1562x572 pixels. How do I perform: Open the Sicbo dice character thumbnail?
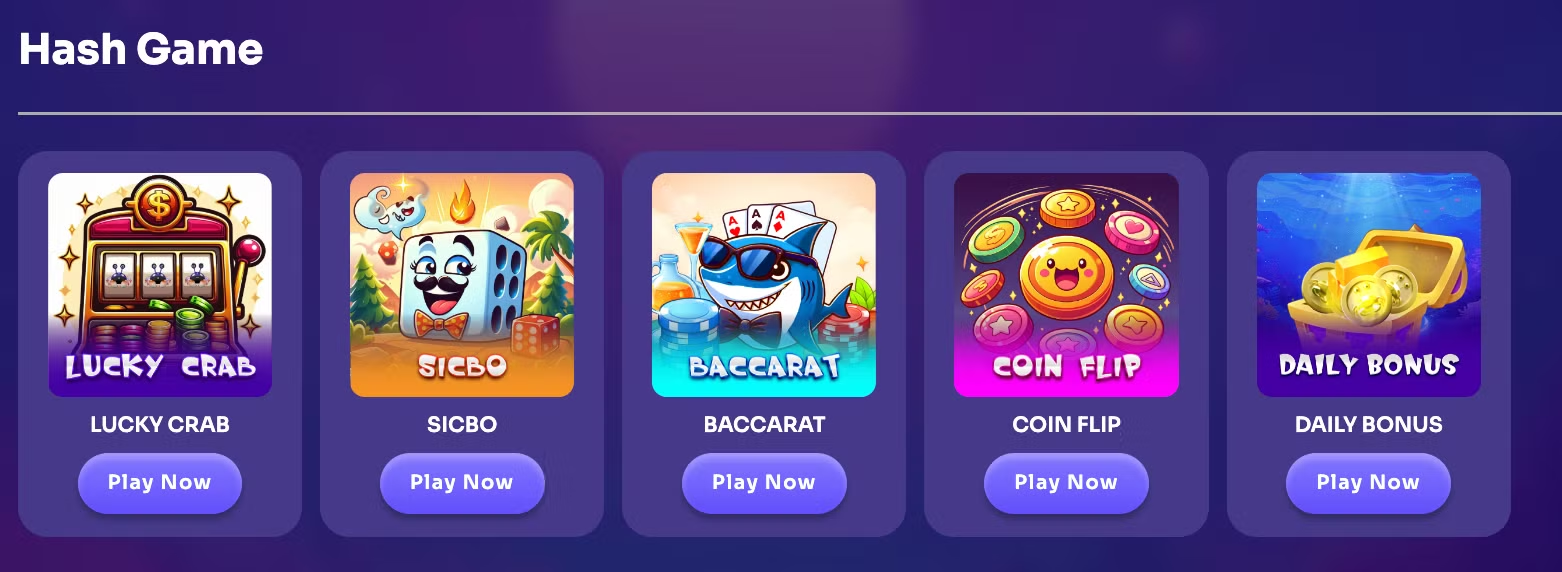coord(462,285)
